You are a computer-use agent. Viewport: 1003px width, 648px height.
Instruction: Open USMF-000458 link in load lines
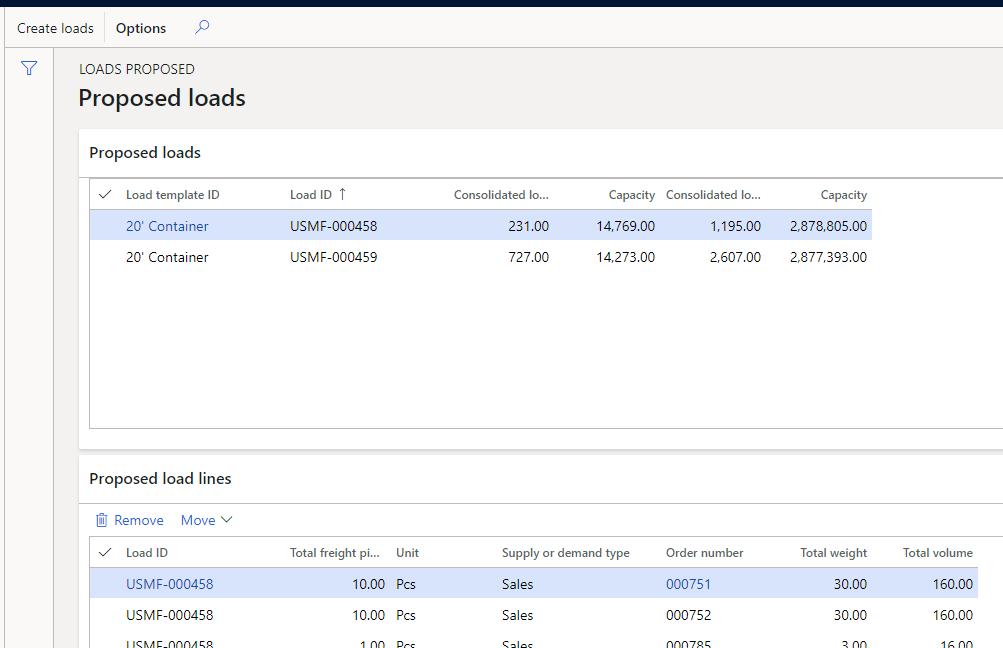pos(170,584)
